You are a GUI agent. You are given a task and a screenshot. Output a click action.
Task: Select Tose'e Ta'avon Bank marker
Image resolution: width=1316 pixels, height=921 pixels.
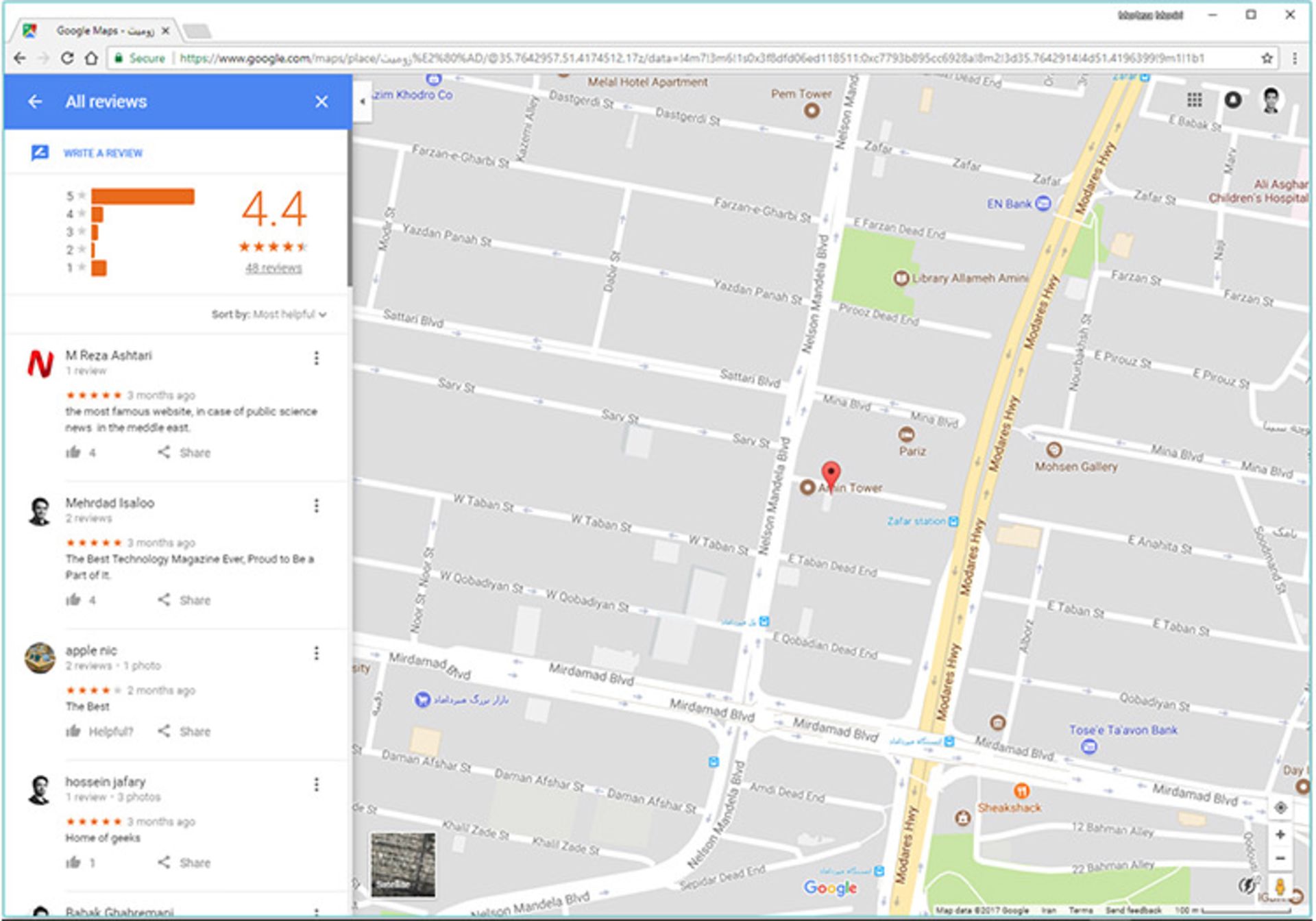click(1088, 746)
